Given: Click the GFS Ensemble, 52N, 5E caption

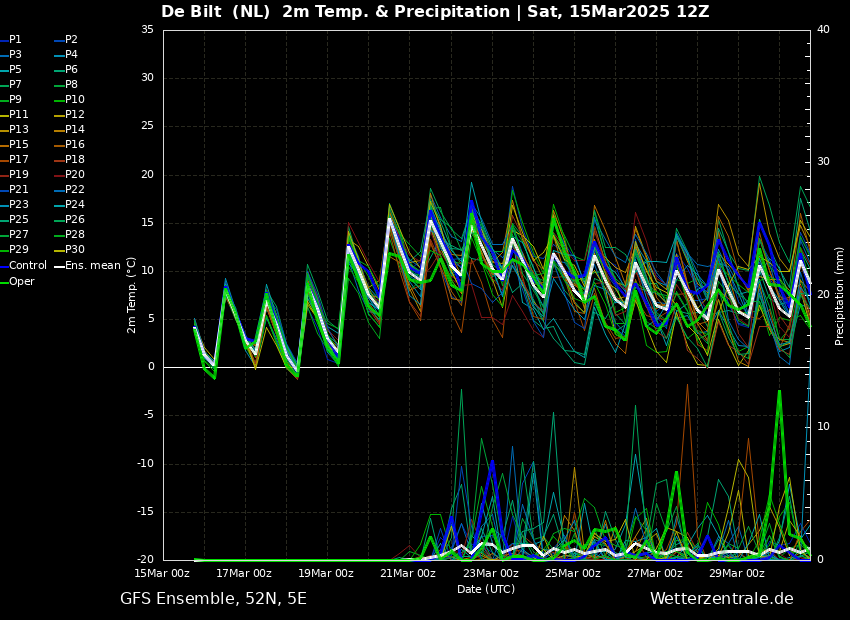Looking at the screenshot, I should click(x=213, y=599).
